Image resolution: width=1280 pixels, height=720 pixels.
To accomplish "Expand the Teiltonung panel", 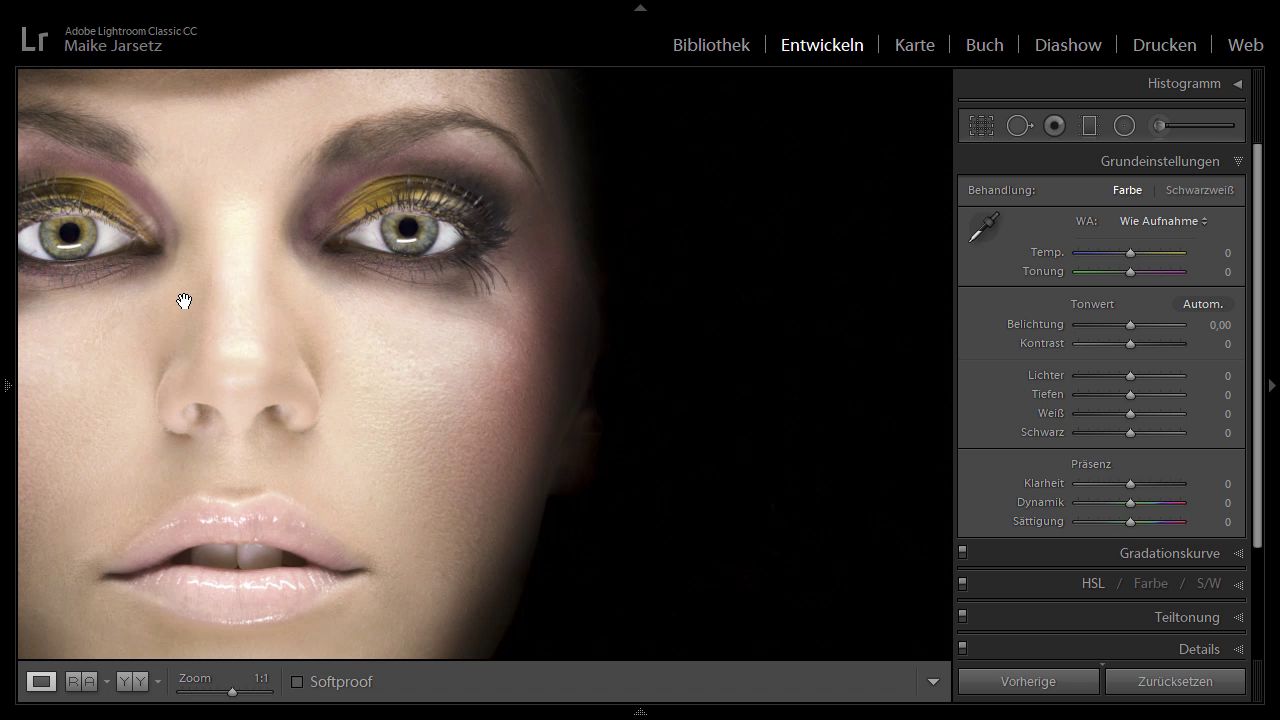I will point(1238,617).
